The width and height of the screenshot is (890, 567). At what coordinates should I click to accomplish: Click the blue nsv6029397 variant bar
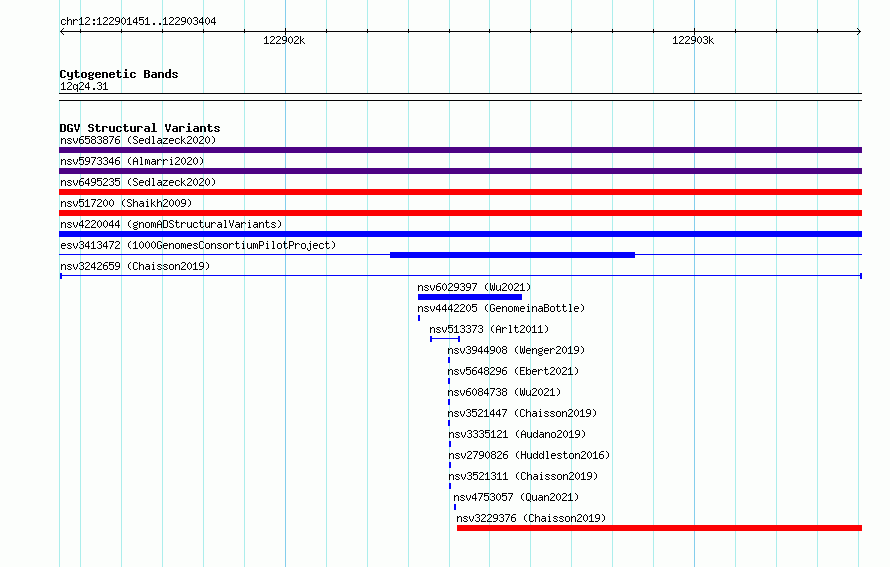(470, 297)
